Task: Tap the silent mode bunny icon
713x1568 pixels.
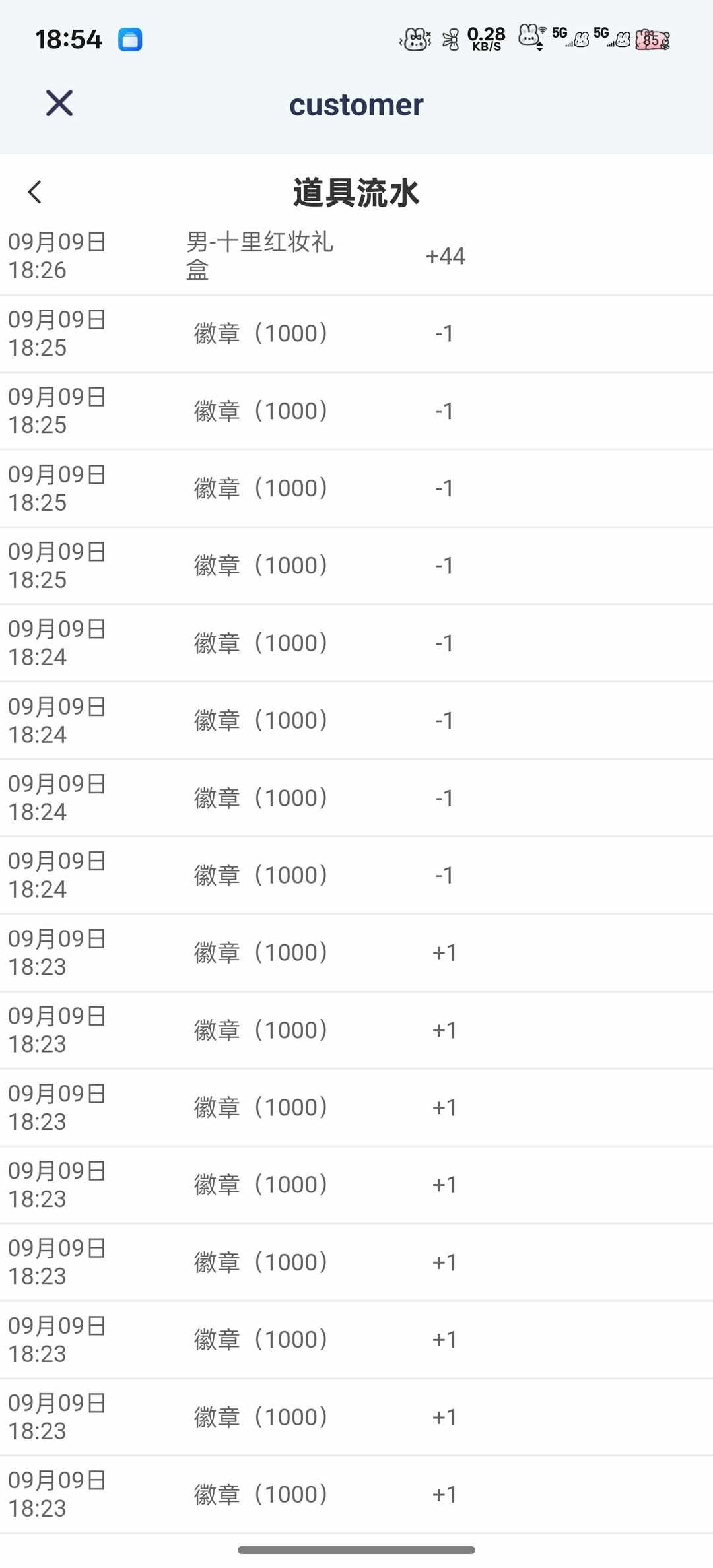Action: click(415, 40)
